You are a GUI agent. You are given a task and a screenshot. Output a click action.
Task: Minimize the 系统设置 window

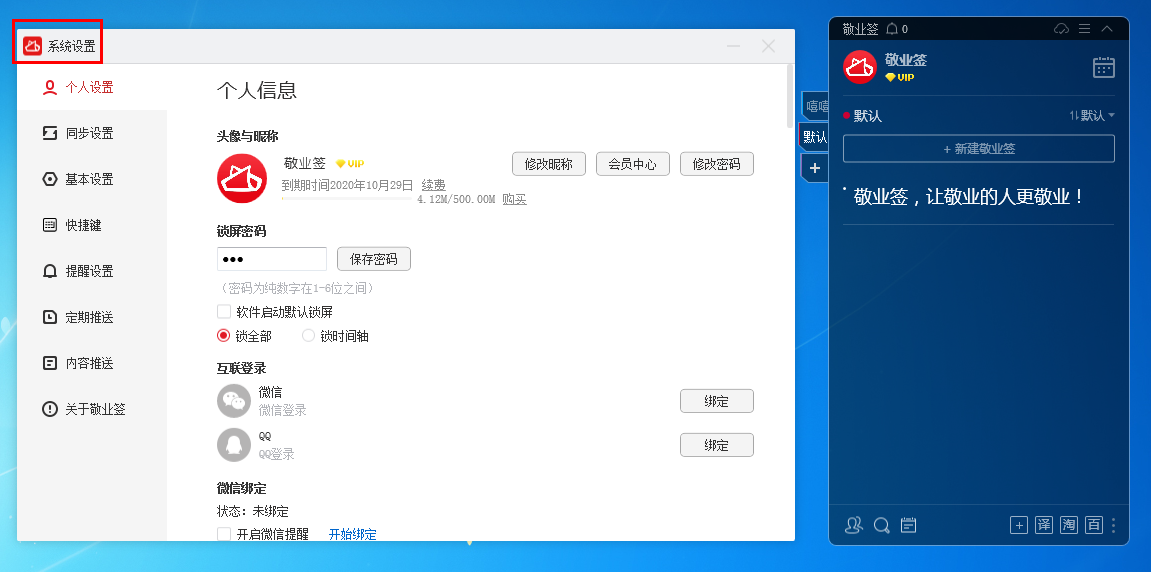point(733,46)
